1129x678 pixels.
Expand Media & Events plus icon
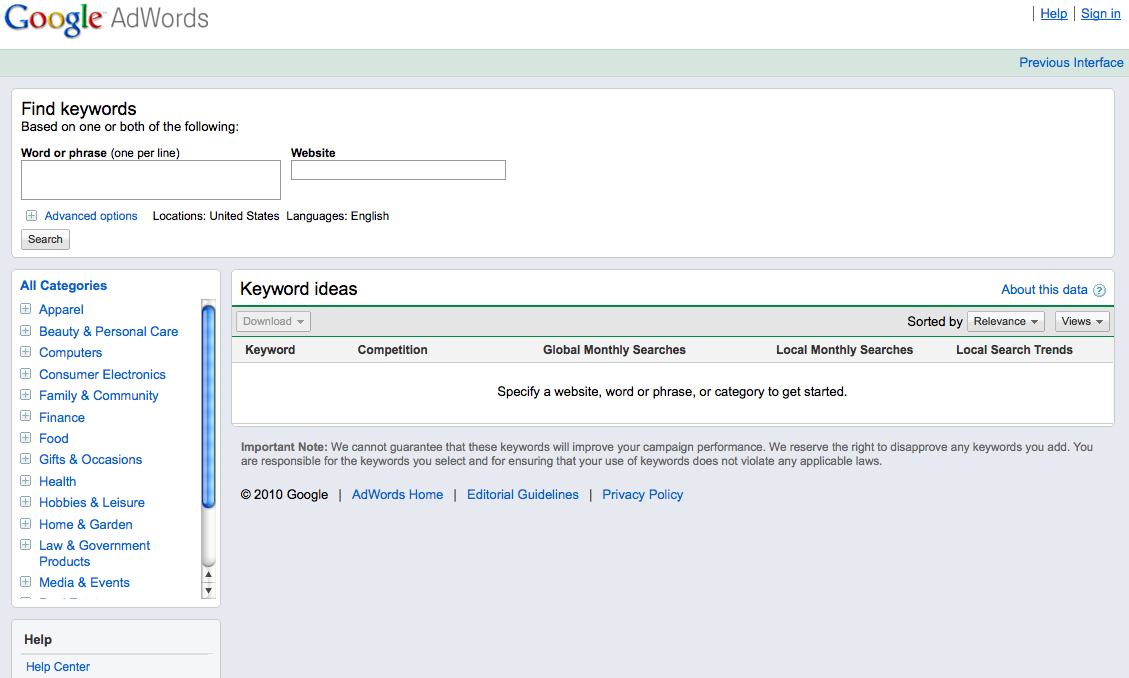26,582
